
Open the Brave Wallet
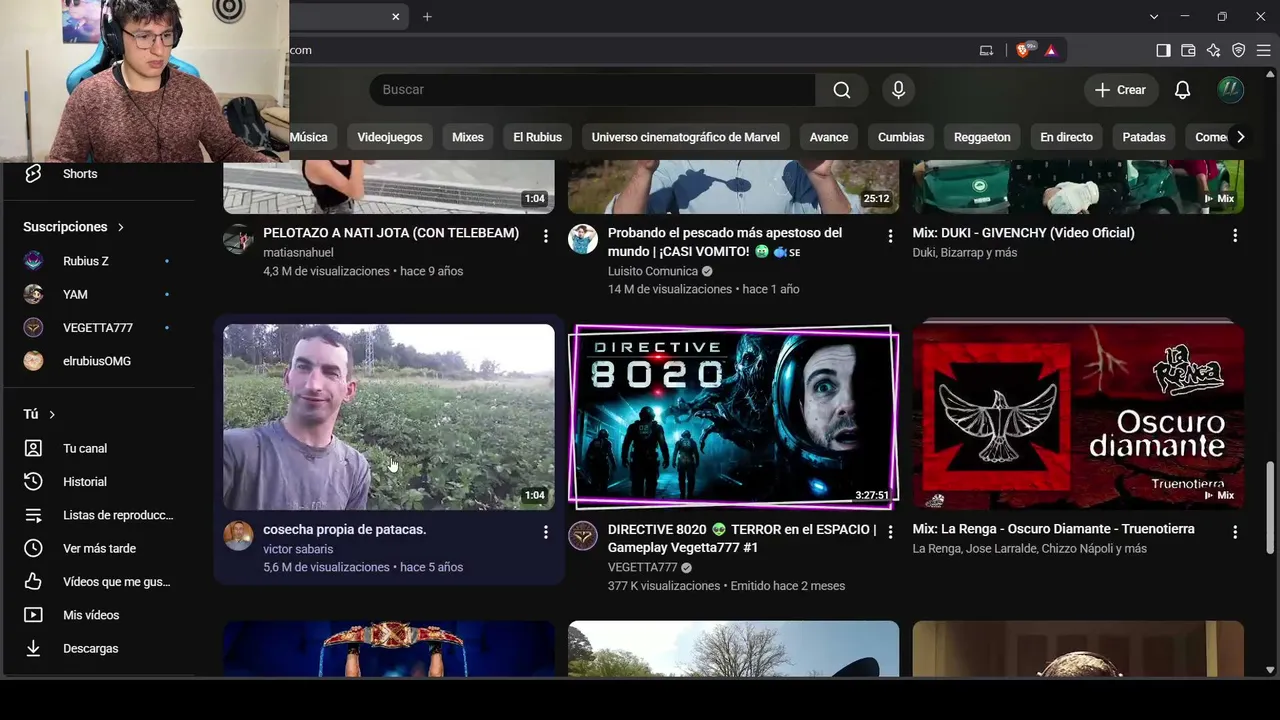point(1188,50)
